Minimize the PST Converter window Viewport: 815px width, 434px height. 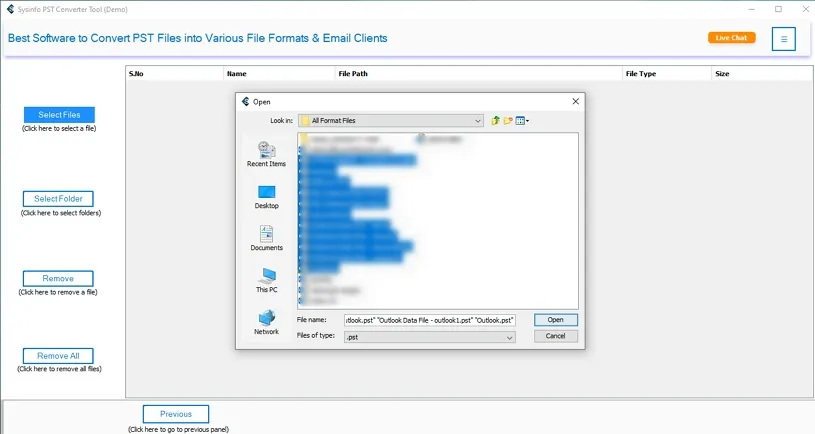tap(751, 9)
